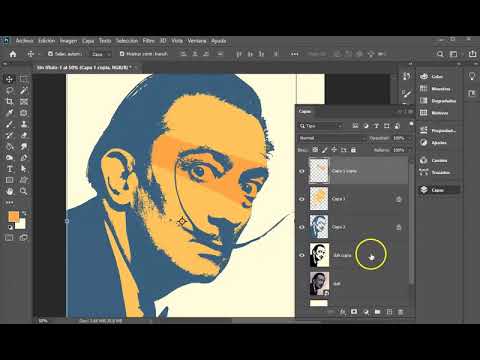Create a new layer with plus-square icon
Image resolution: width=480 pixels, height=360 pixels.
pos(389,312)
